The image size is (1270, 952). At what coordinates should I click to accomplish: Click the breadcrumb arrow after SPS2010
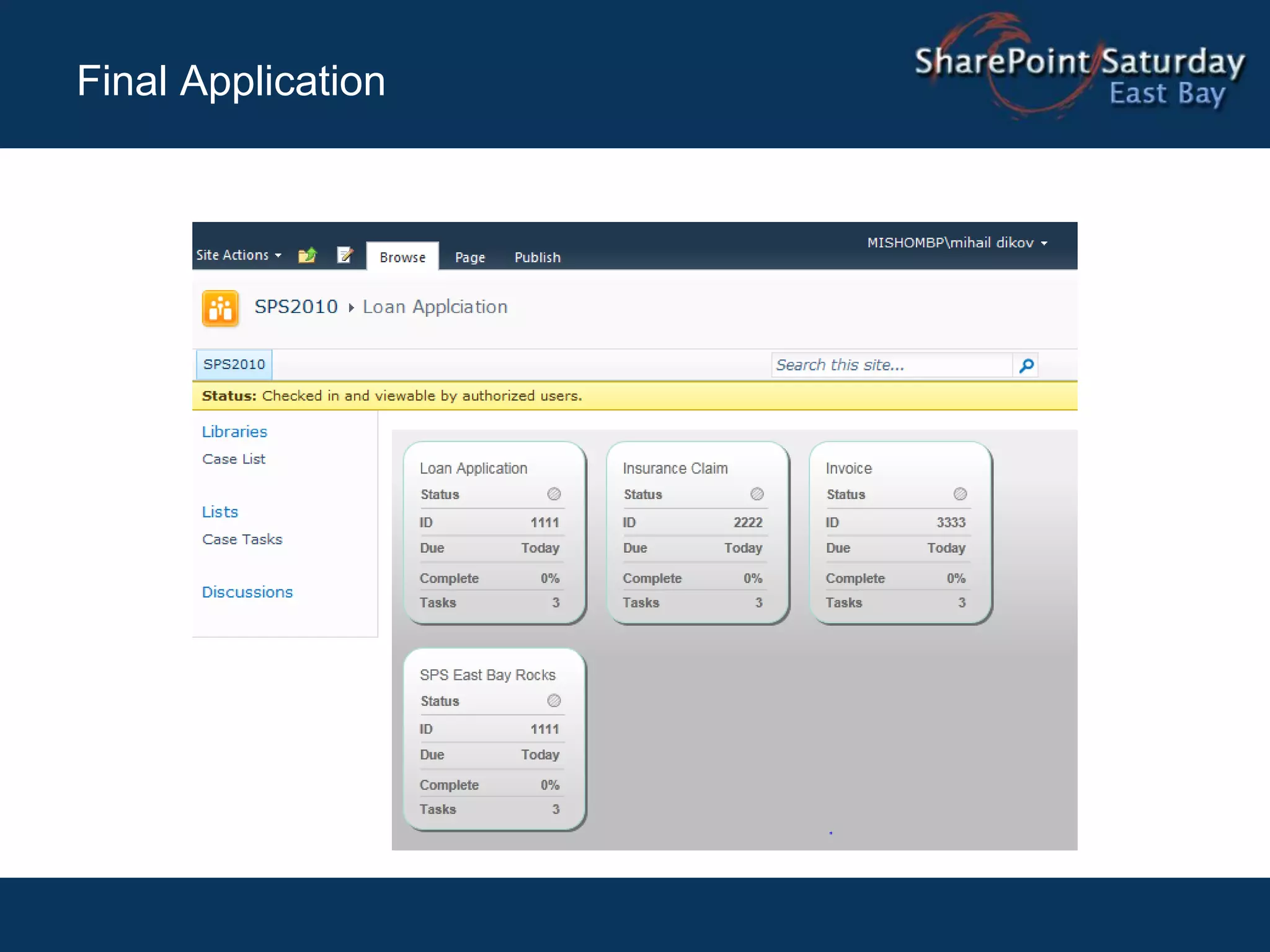(x=351, y=307)
